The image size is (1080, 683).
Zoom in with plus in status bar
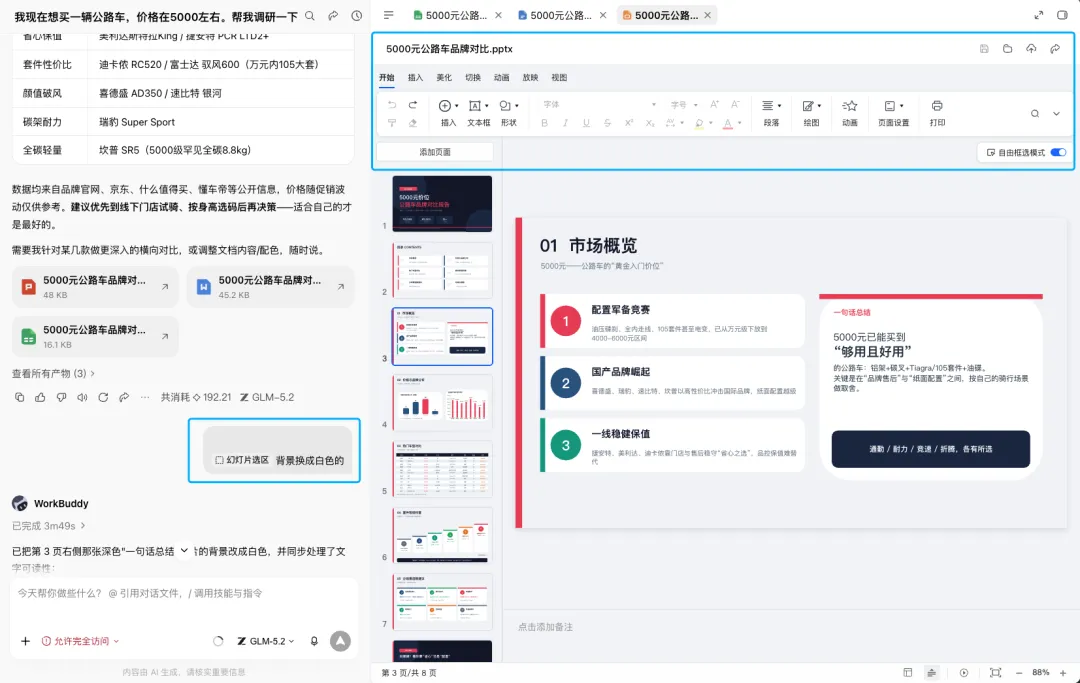[x=1063, y=673]
